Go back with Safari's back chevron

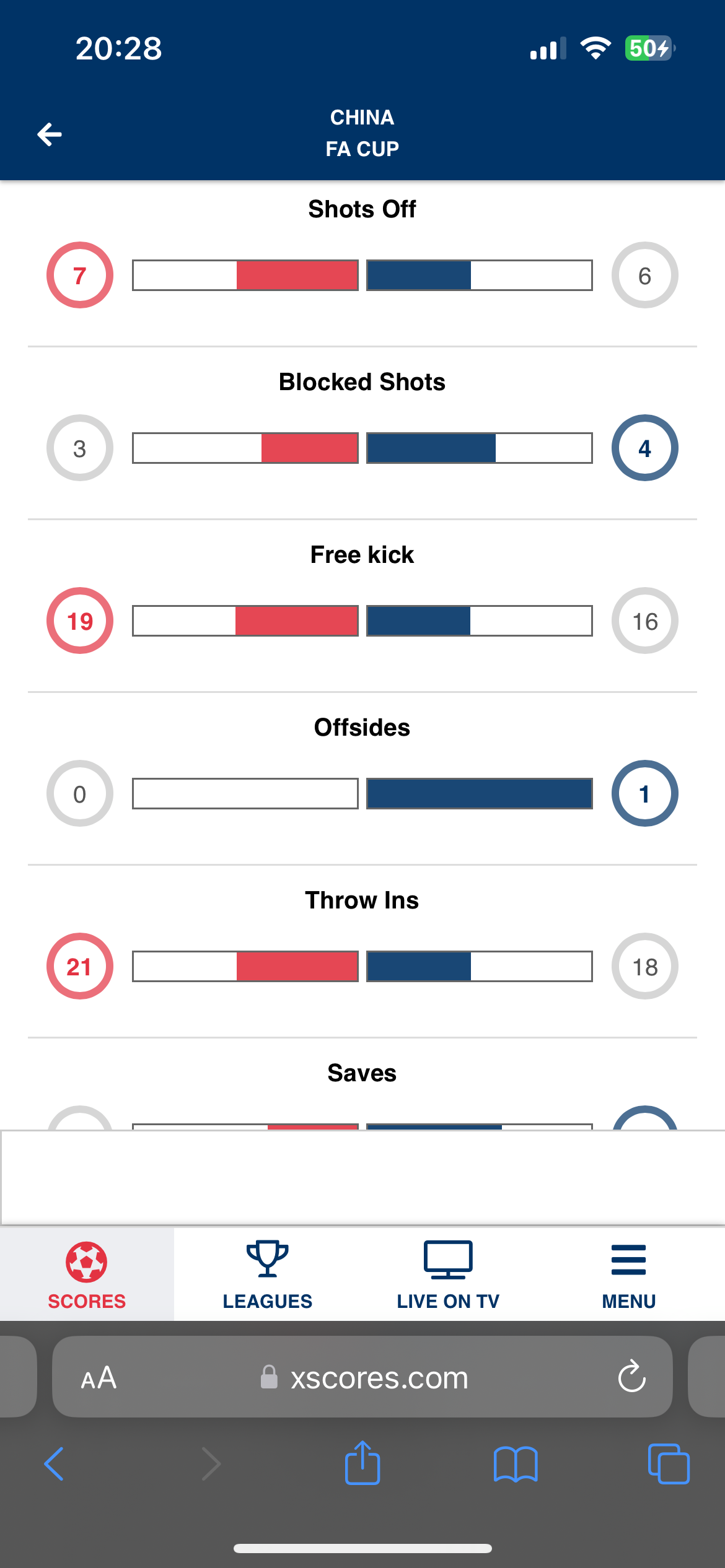click(x=55, y=1464)
